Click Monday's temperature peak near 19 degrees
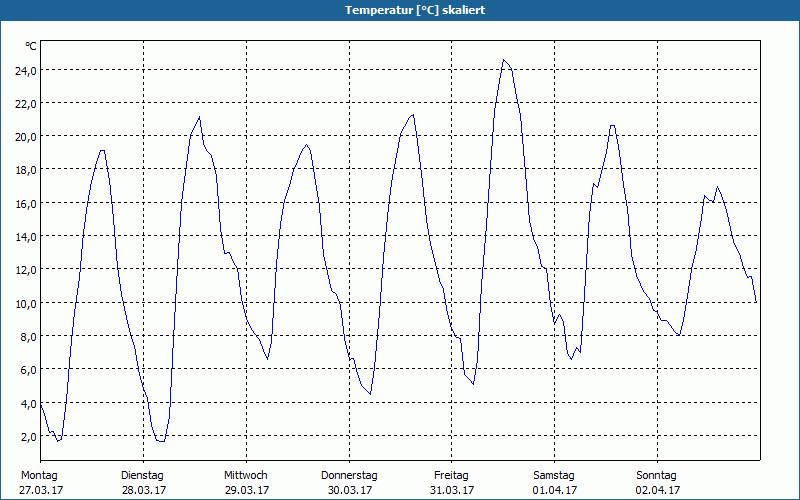Screen dimensions: 800x500 point(103,151)
